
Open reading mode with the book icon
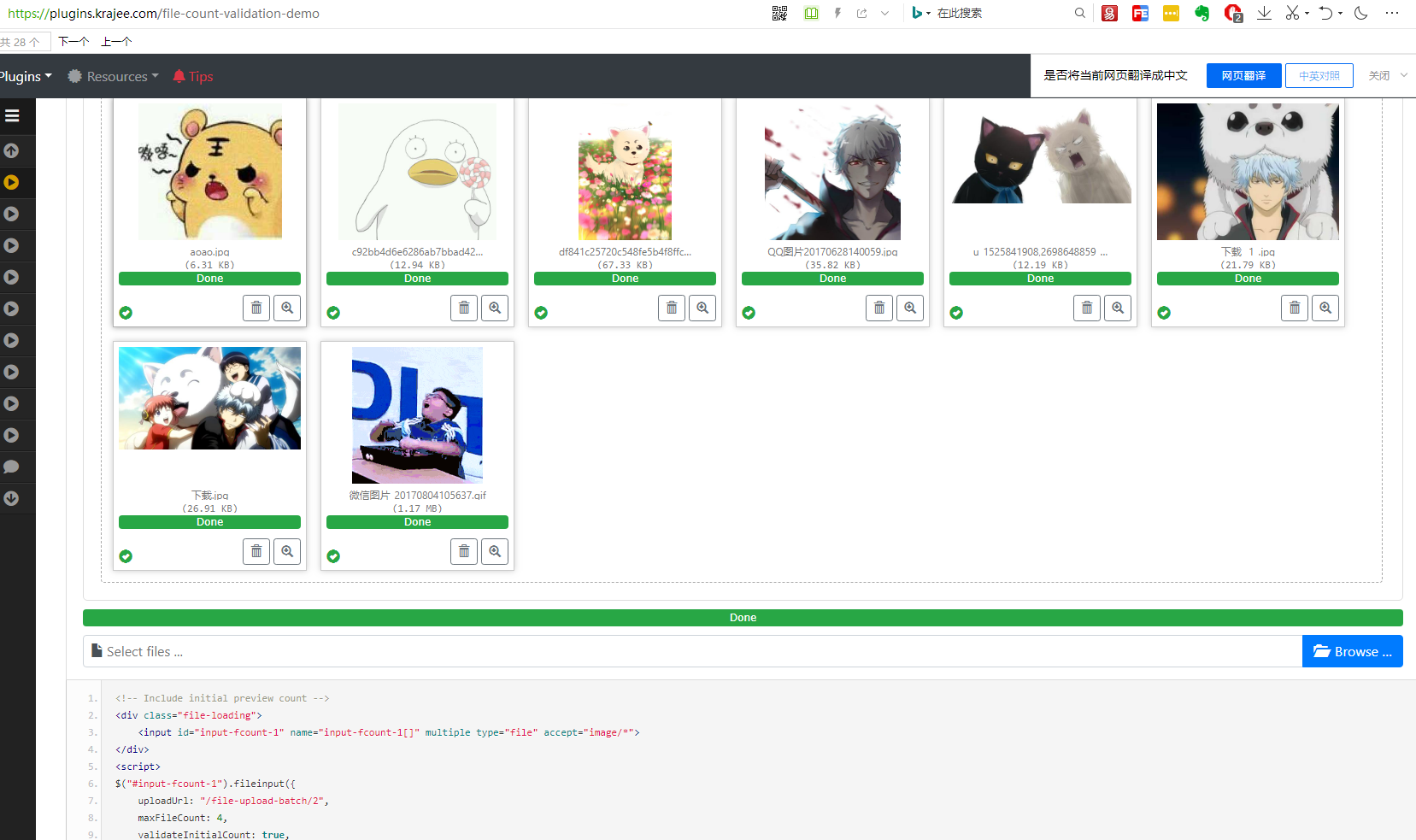pos(810,13)
